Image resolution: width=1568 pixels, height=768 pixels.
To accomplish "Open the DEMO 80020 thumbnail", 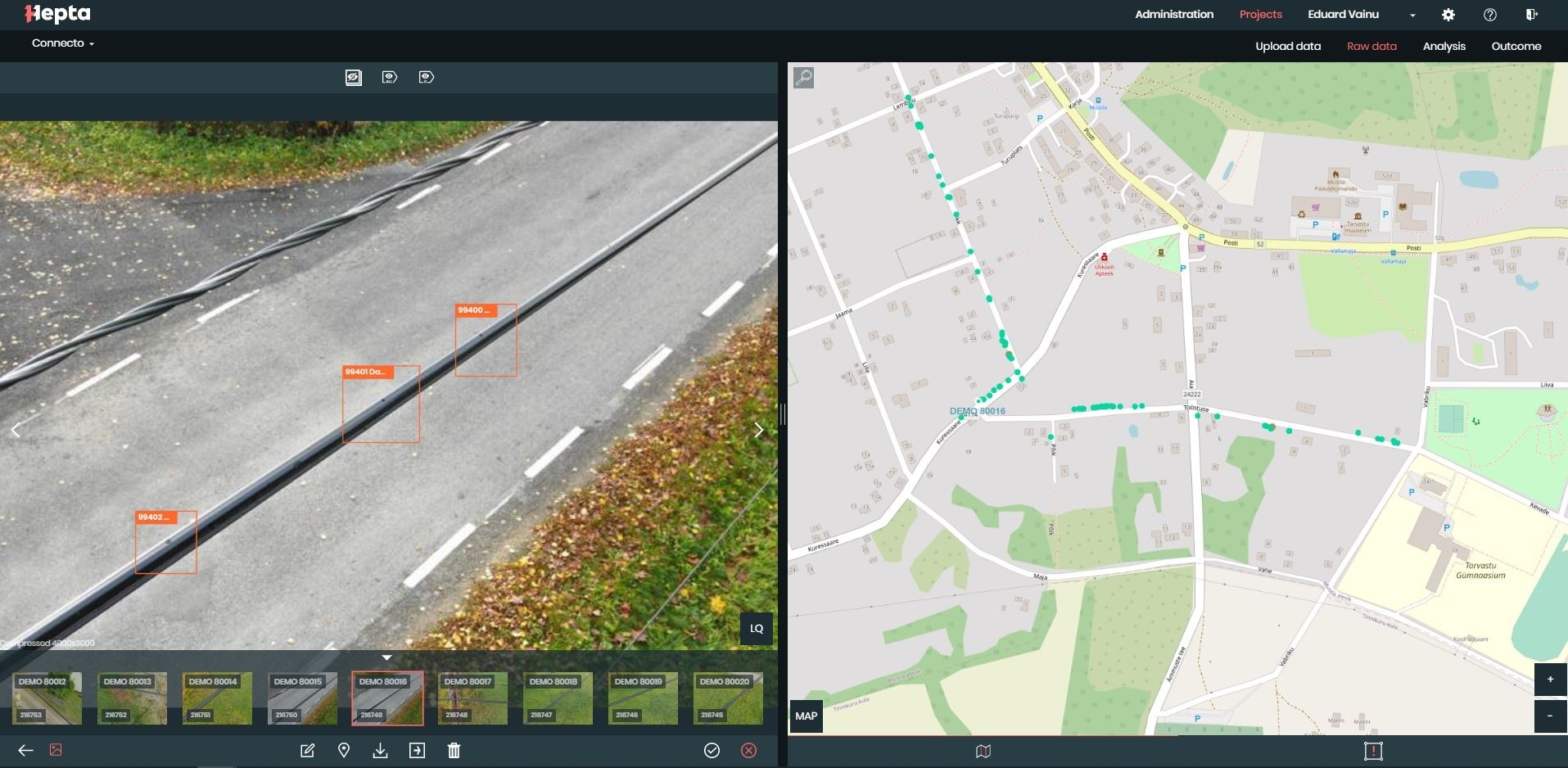I will click(728, 698).
